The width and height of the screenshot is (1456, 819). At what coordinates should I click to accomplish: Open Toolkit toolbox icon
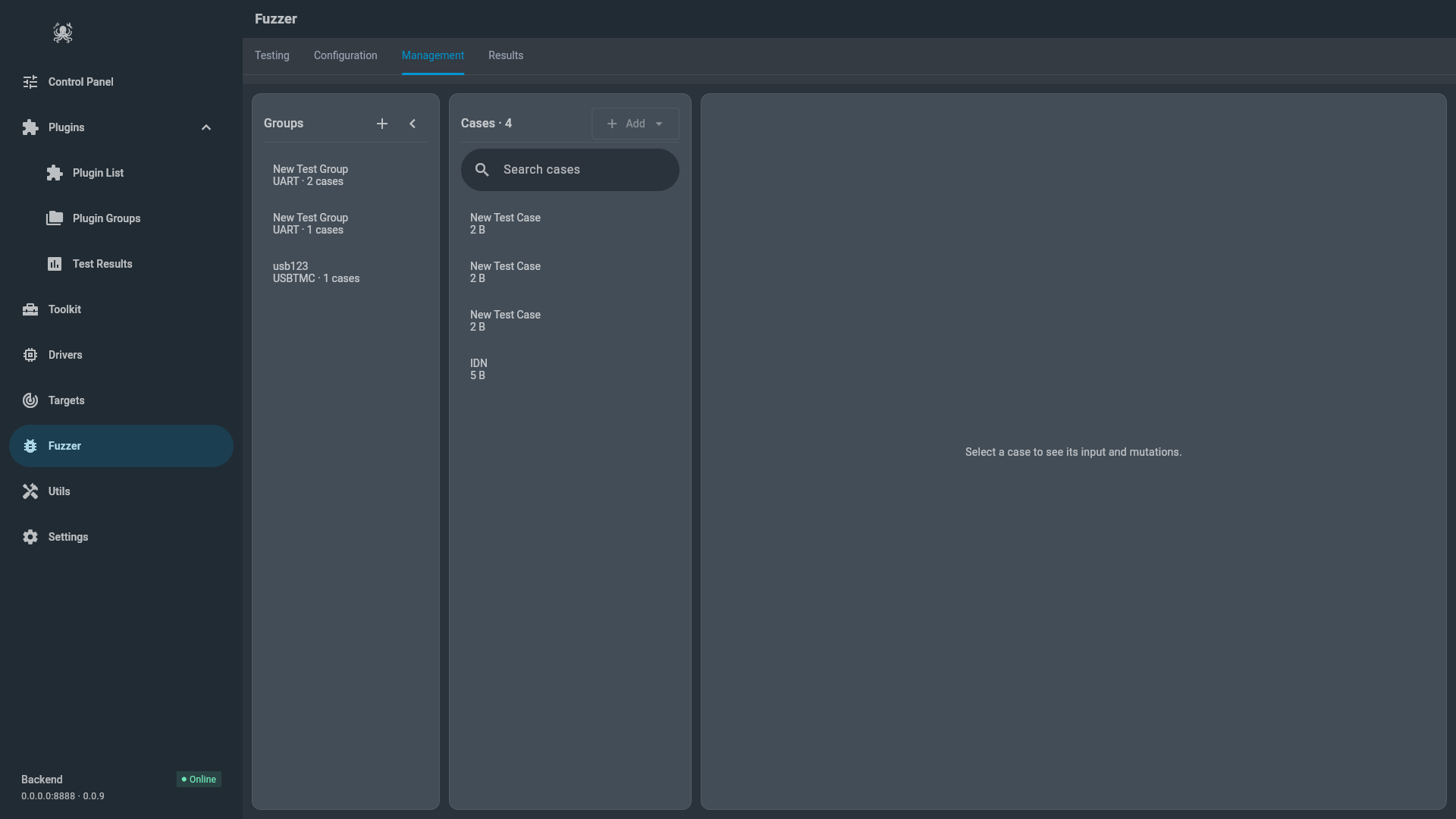(x=30, y=309)
